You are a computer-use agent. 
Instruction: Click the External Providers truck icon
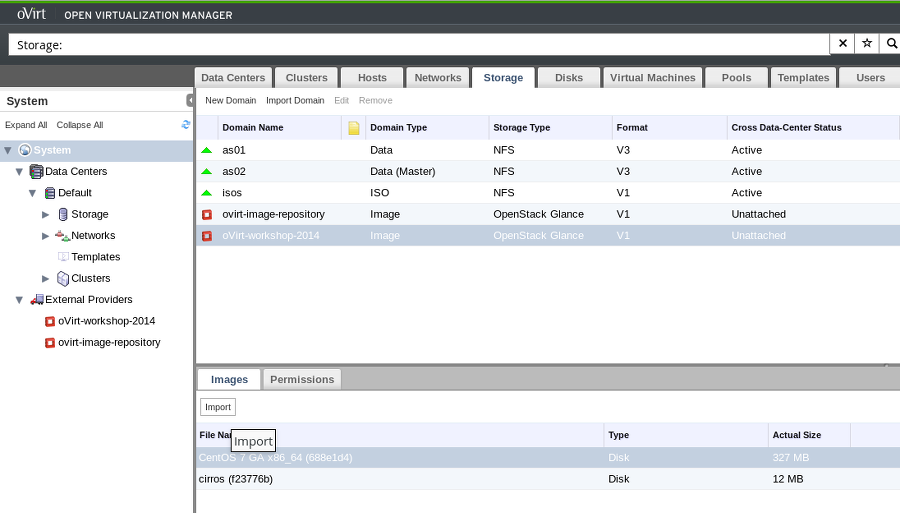37,300
